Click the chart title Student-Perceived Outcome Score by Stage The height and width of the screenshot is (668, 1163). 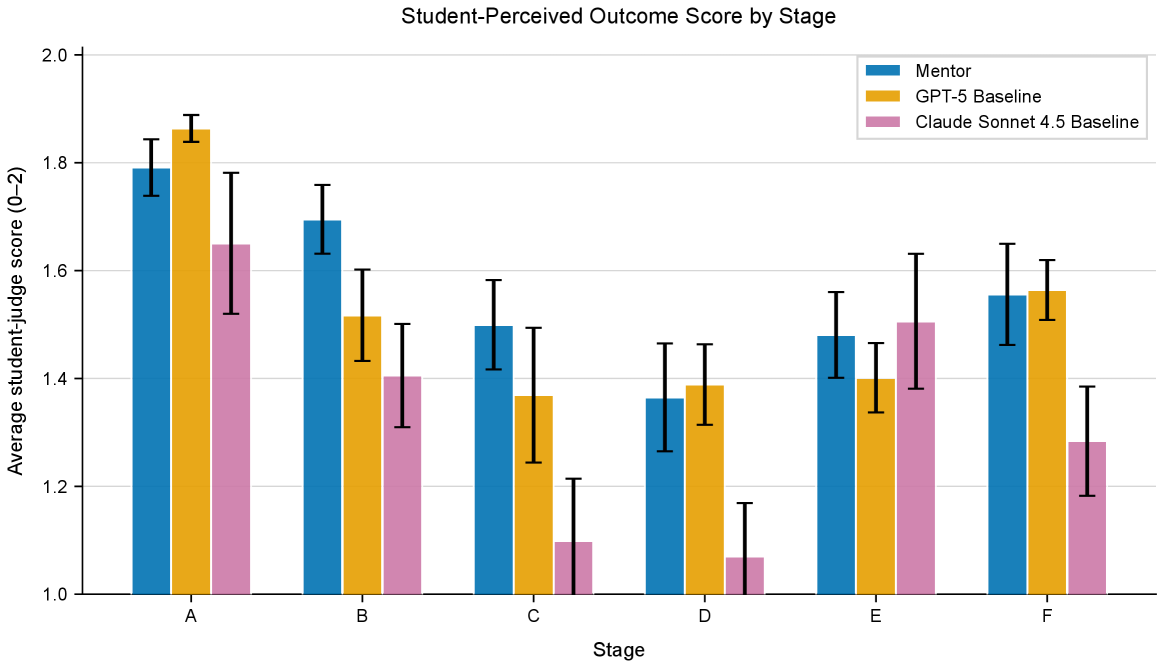click(618, 16)
